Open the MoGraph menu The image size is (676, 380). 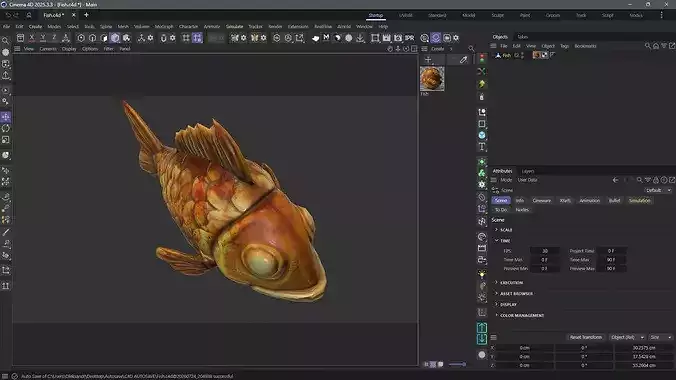click(x=164, y=26)
